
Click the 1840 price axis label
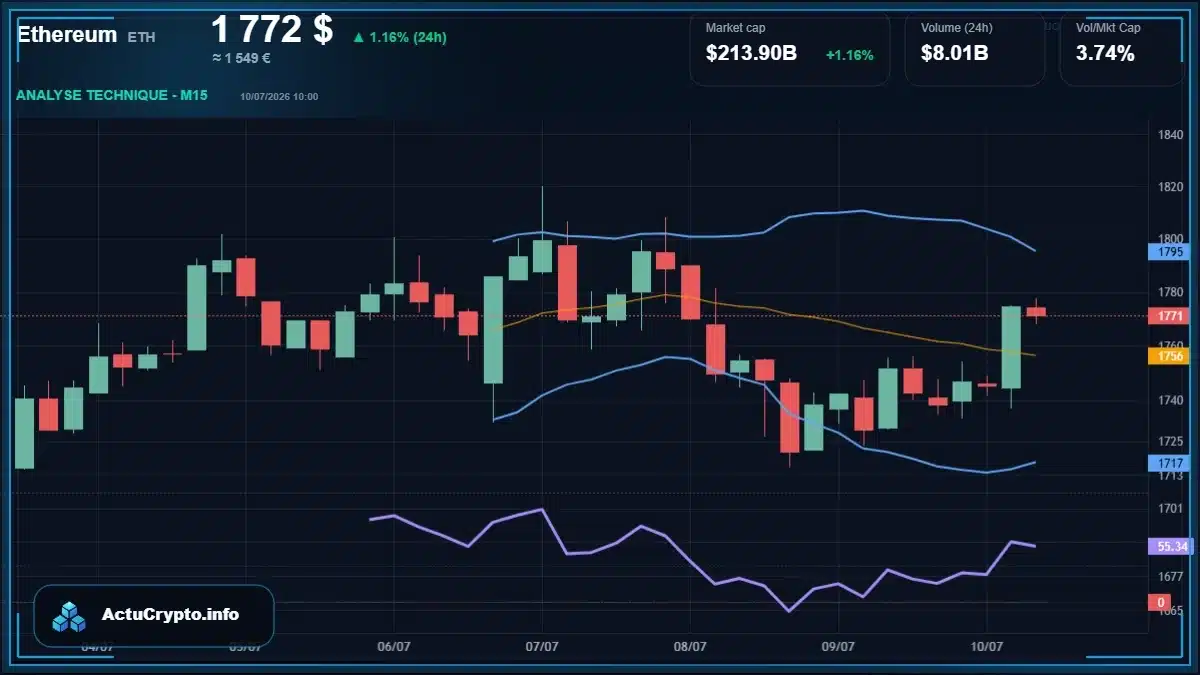[1171, 135]
